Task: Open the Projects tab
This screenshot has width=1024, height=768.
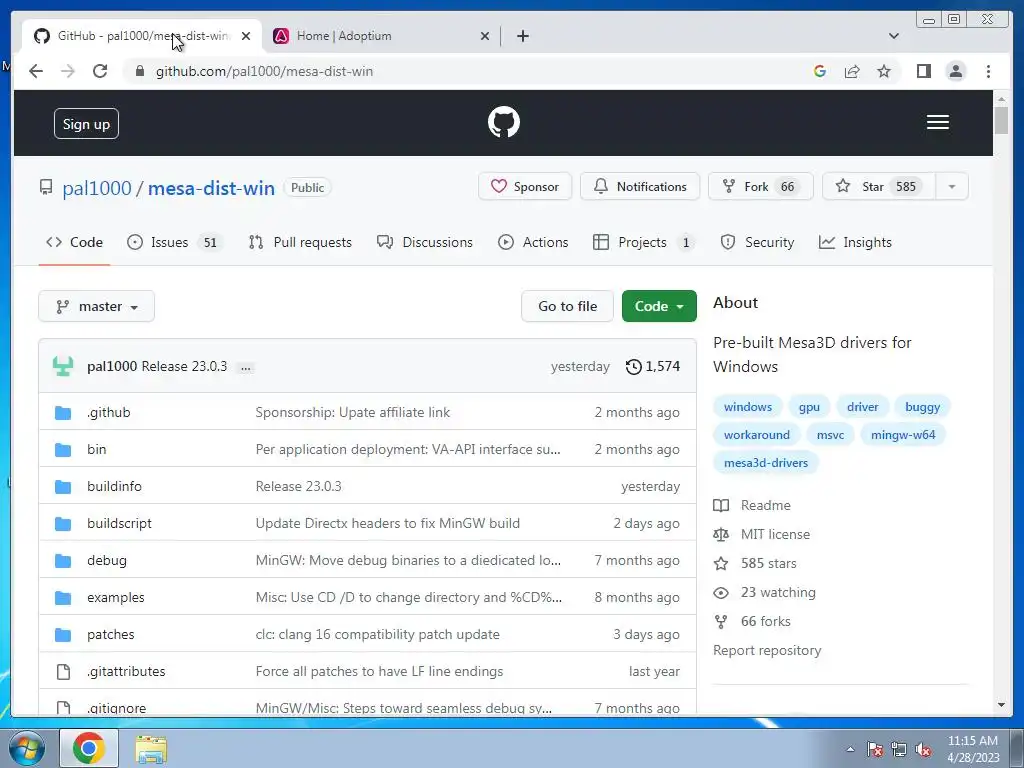Action: coord(643,242)
